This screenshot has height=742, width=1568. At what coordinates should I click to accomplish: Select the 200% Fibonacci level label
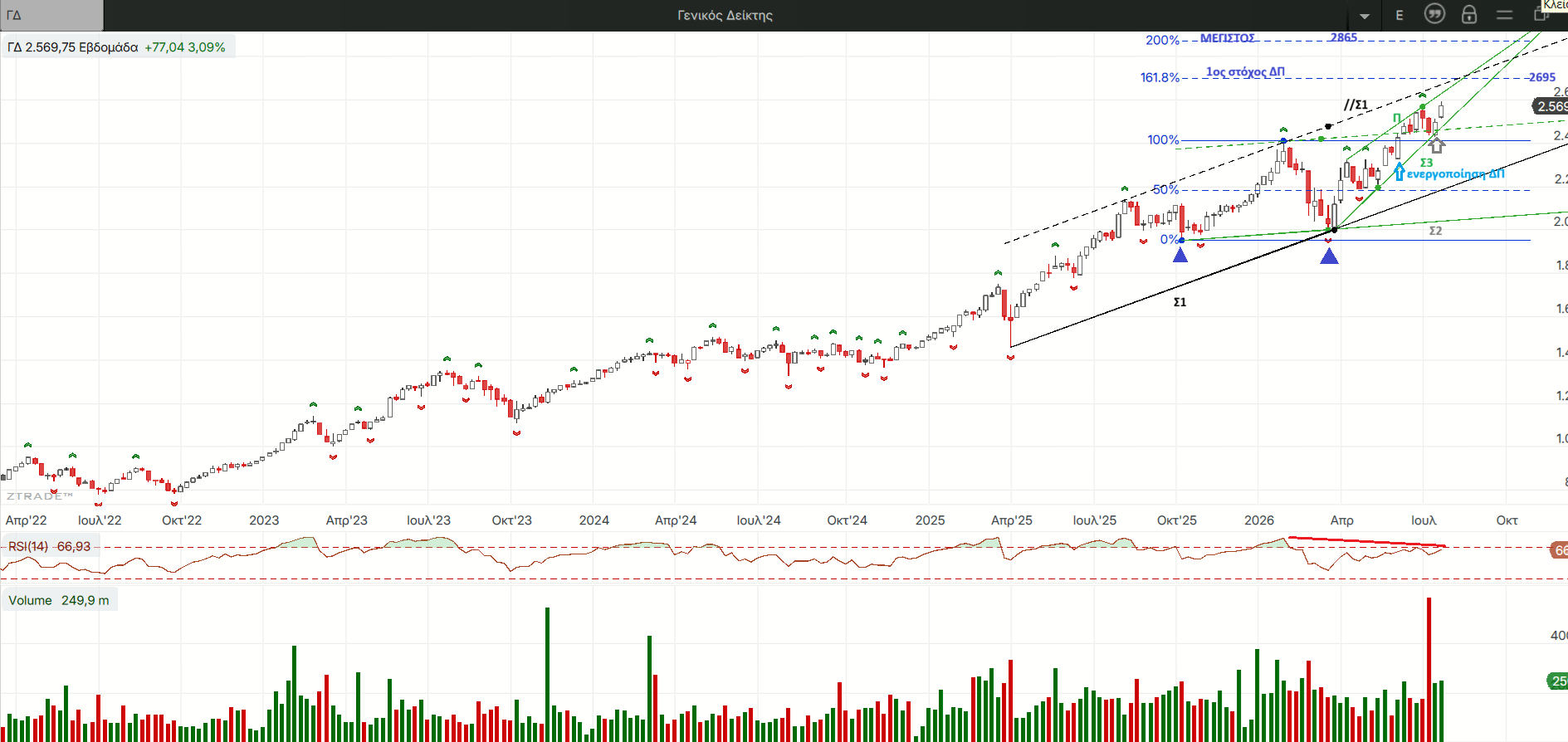tap(1162, 40)
